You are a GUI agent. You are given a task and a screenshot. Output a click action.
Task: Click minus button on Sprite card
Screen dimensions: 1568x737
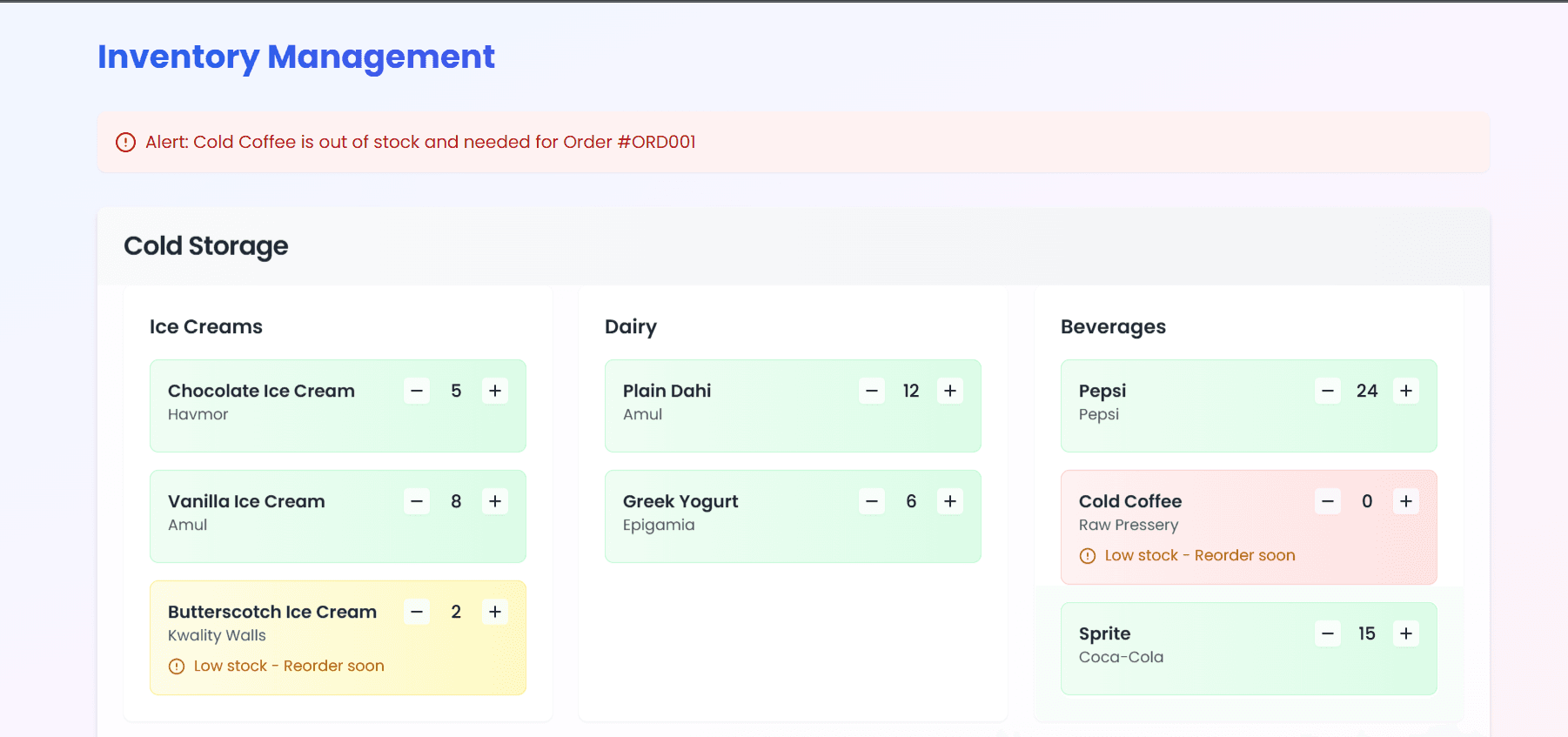point(1328,633)
